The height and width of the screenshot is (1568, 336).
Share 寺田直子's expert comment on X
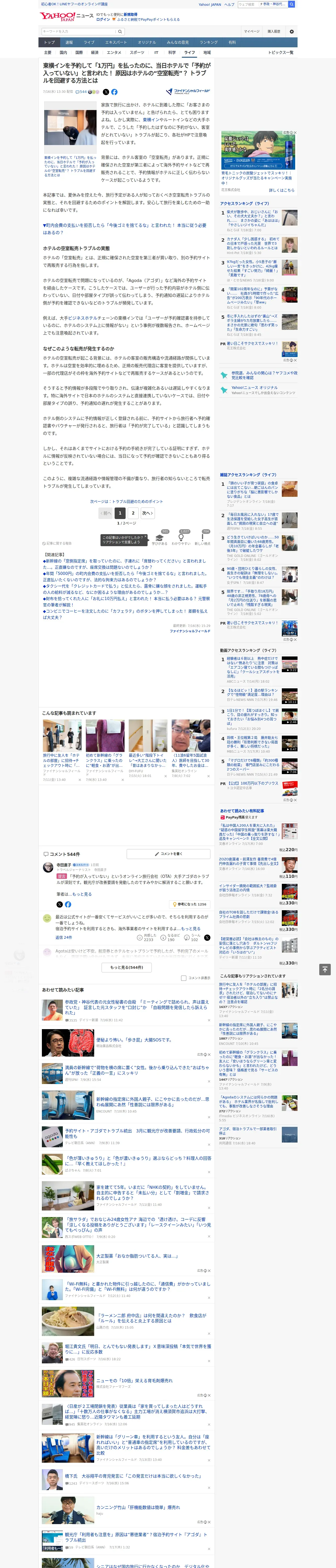60,904
